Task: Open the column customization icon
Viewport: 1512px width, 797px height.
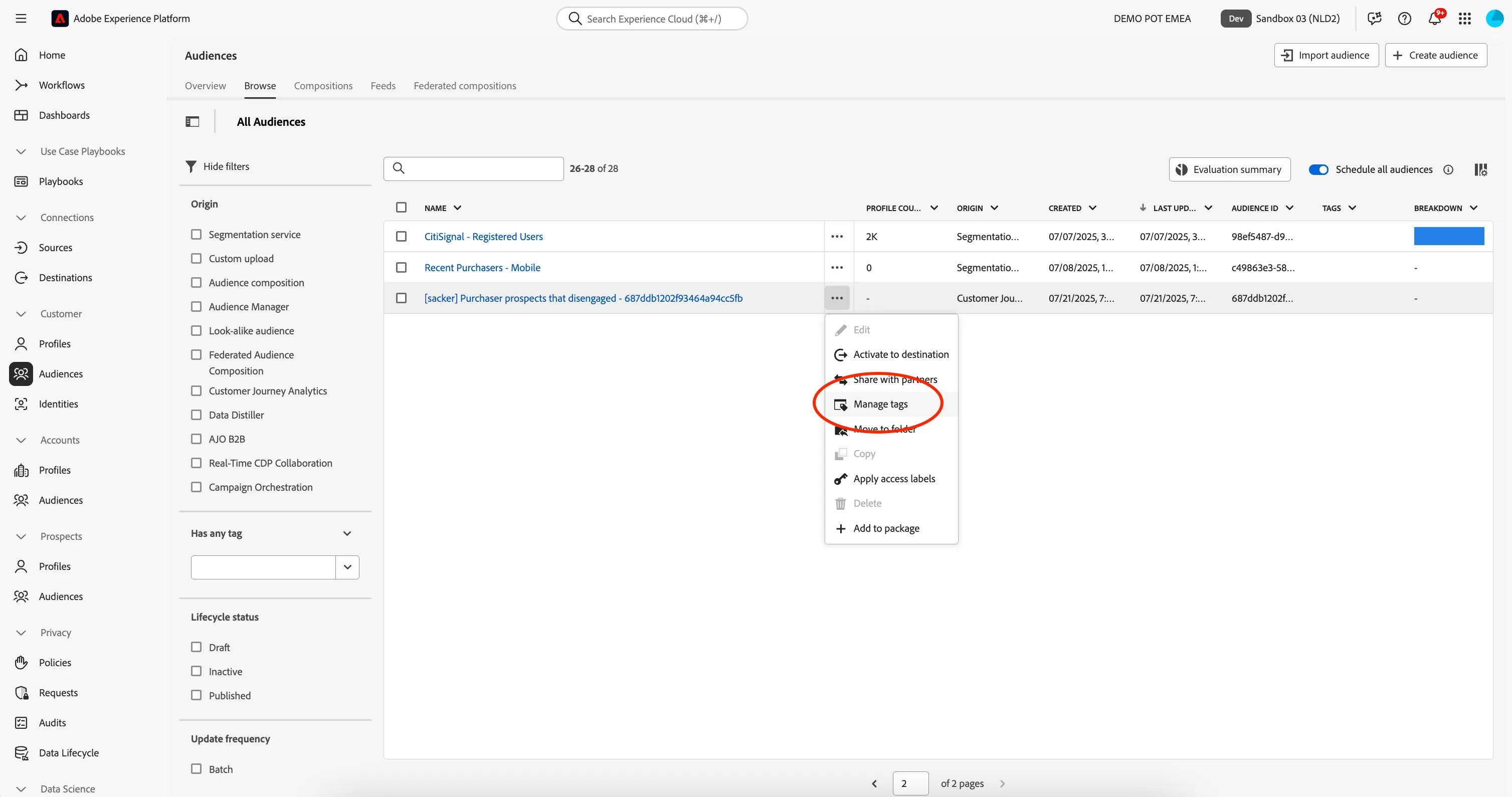Action: pyautogui.click(x=1481, y=169)
